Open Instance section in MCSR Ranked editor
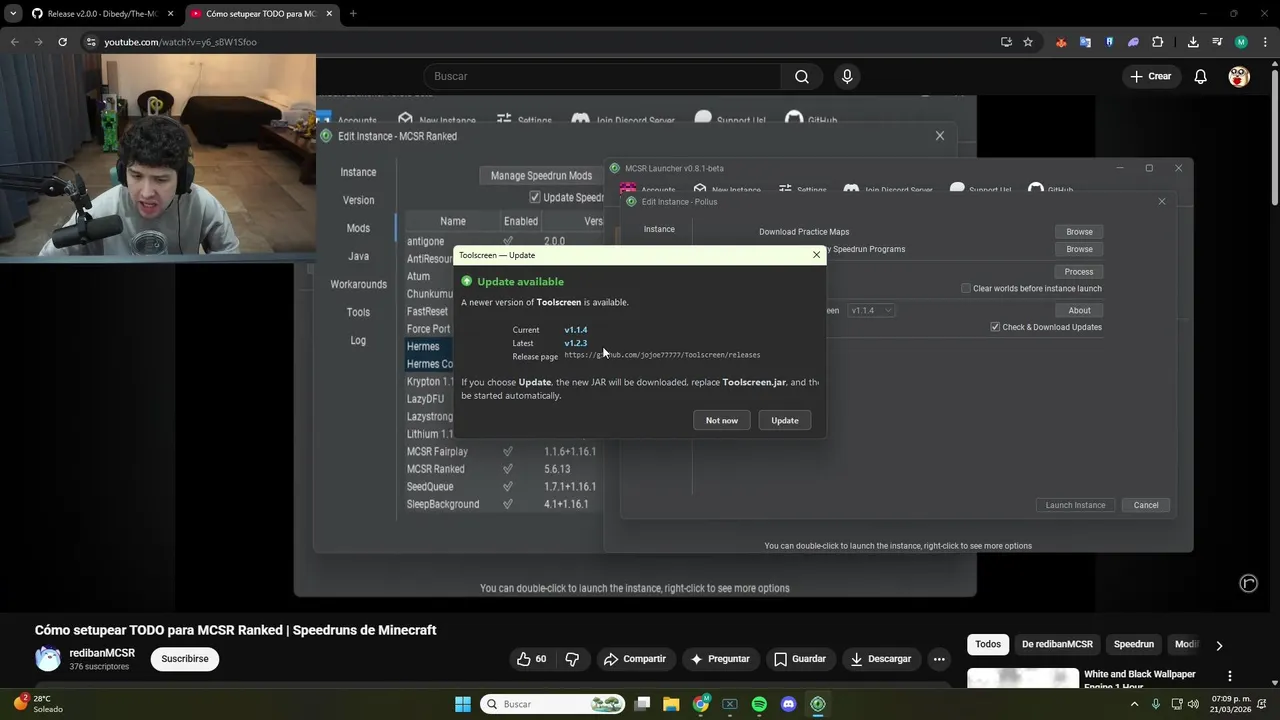Screen dimensions: 1280x720 click(x=358, y=172)
